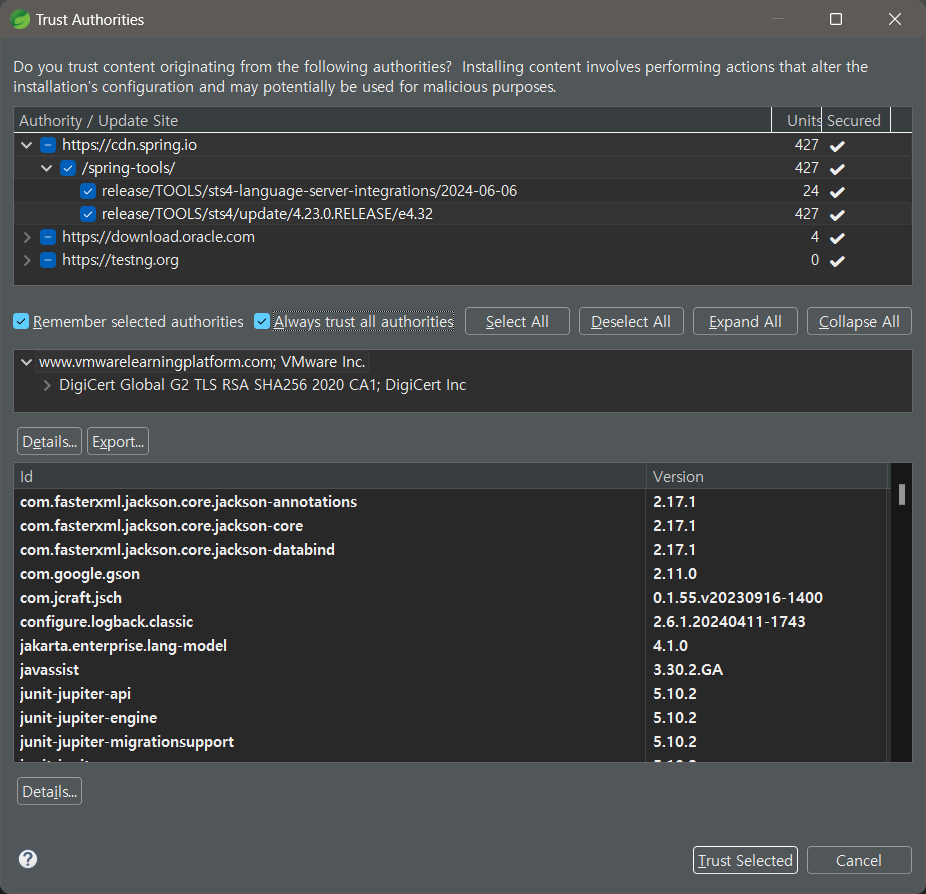Click the Collapse All button
This screenshot has width=926, height=894.
[x=859, y=321]
